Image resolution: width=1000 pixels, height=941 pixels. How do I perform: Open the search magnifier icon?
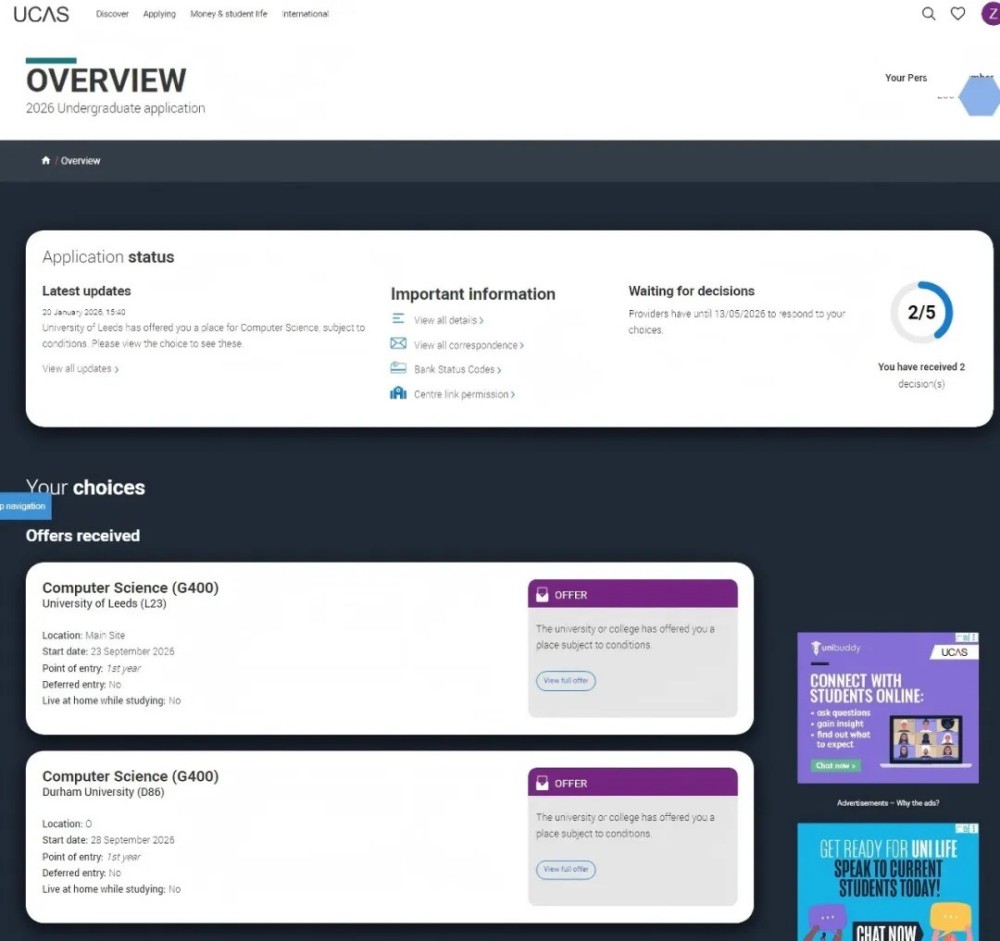[x=929, y=14]
